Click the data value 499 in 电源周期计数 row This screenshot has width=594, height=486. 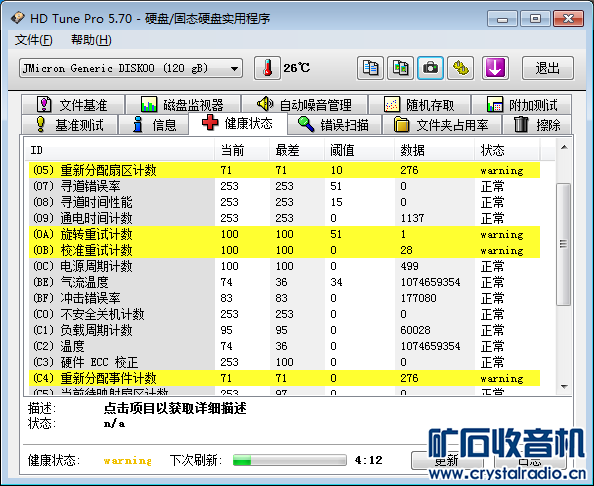[410, 266]
